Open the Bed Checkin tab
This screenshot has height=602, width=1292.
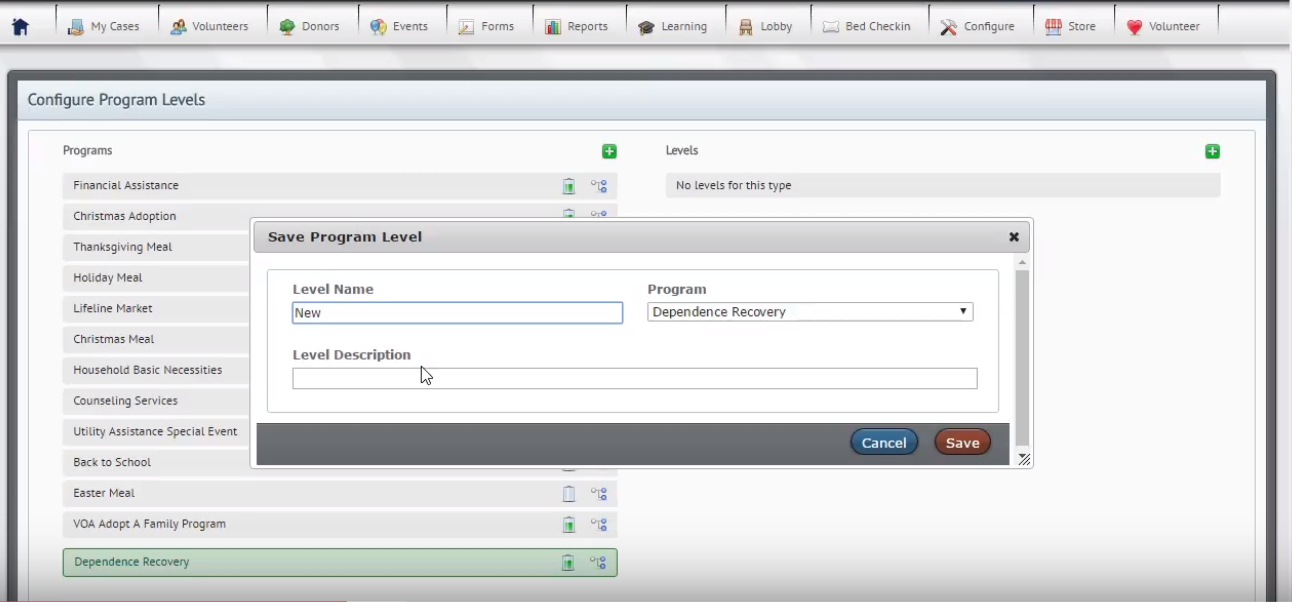coord(866,26)
